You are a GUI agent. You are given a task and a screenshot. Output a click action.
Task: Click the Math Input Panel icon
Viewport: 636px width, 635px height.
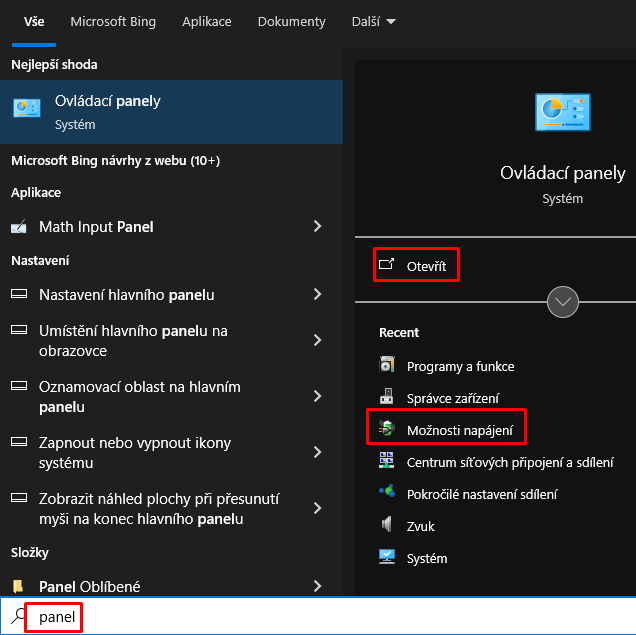click(x=19, y=227)
